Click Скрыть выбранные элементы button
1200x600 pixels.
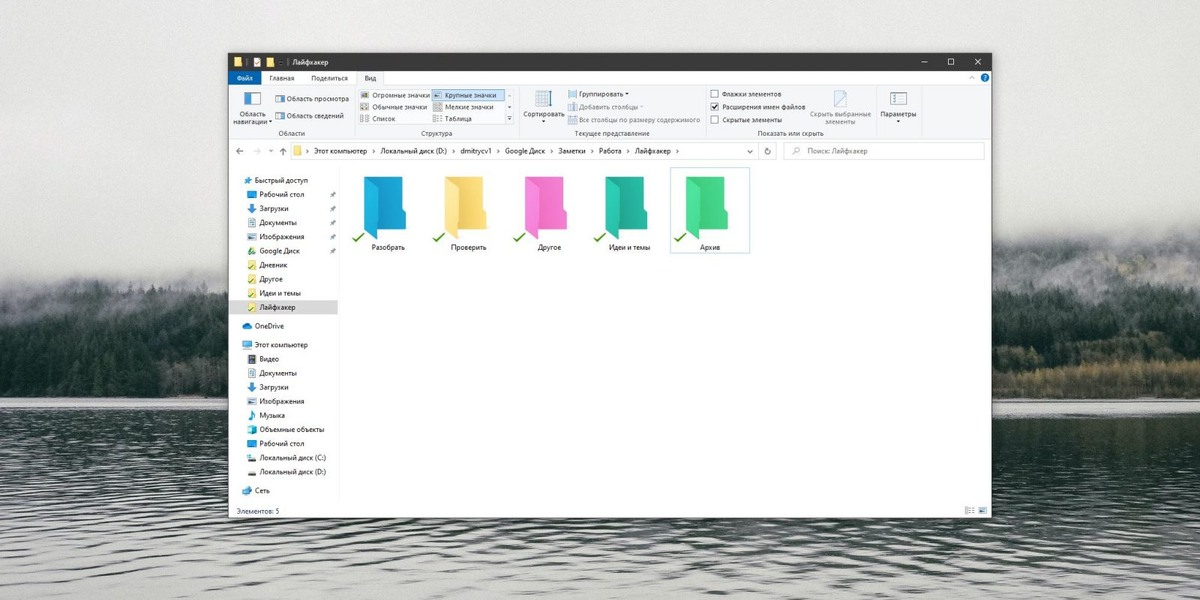pos(840,107)
